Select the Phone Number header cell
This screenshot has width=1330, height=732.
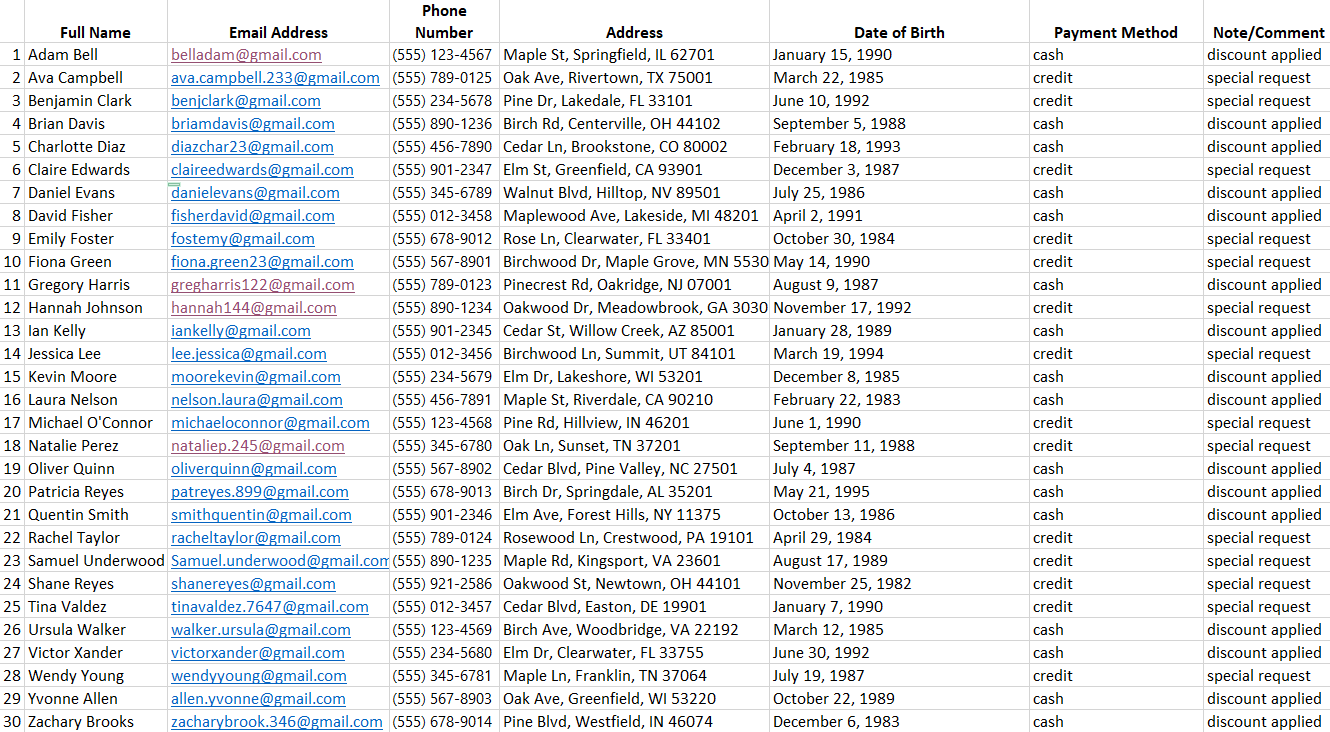tap(444, 22)
